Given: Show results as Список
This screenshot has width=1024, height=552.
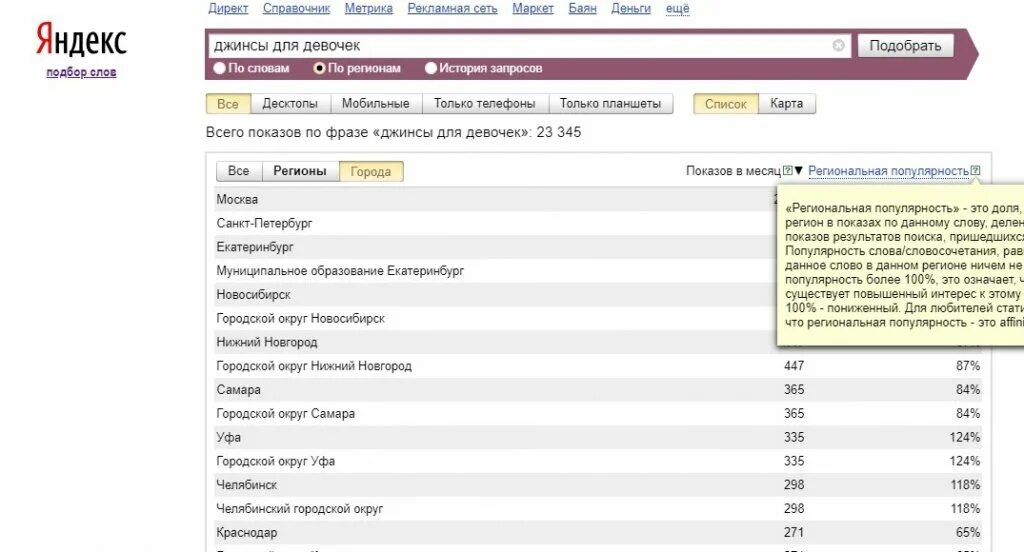Looking at the screenshot, I should click(x=726, y=104).
